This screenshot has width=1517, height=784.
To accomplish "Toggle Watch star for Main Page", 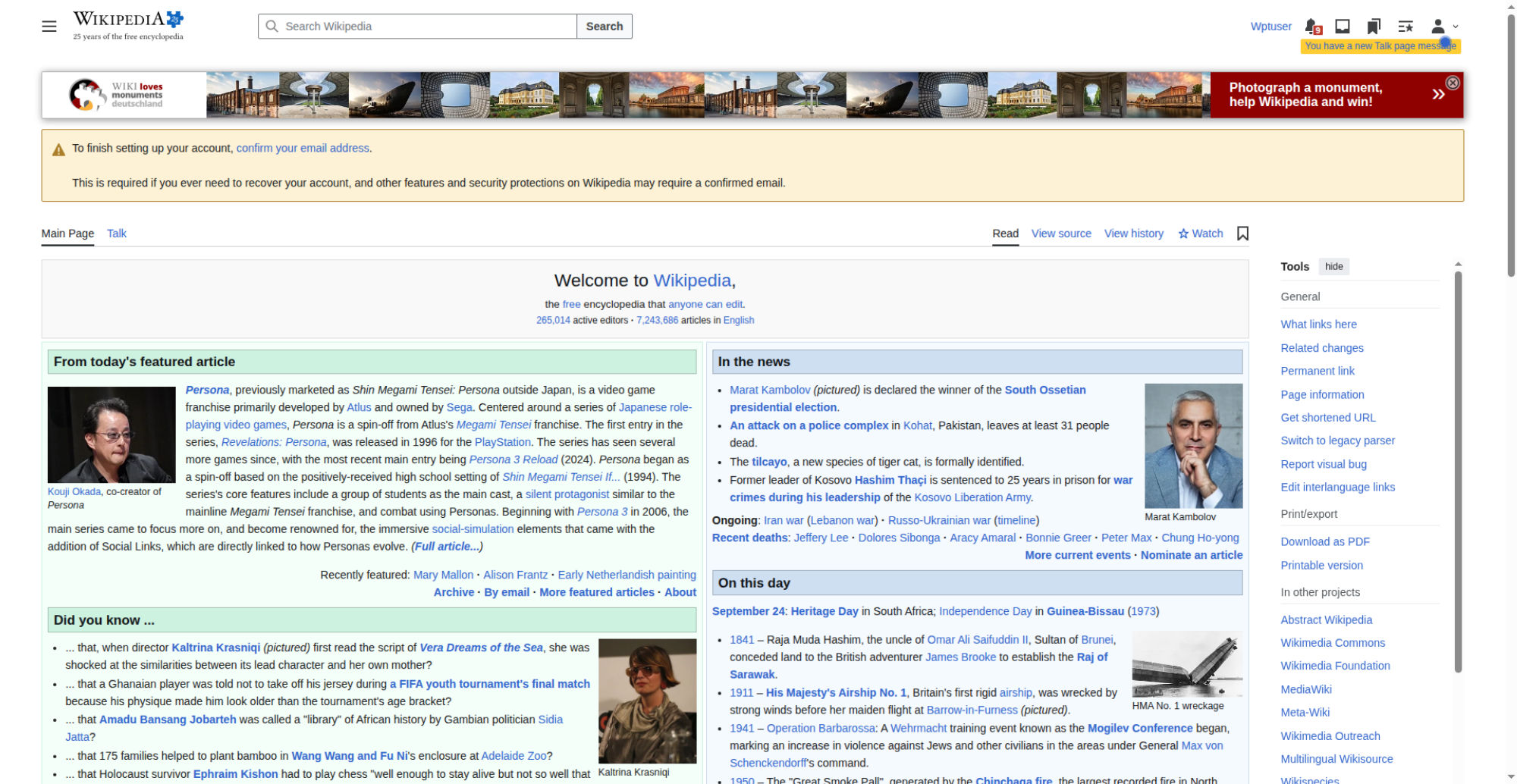I will coord(1201,234).
